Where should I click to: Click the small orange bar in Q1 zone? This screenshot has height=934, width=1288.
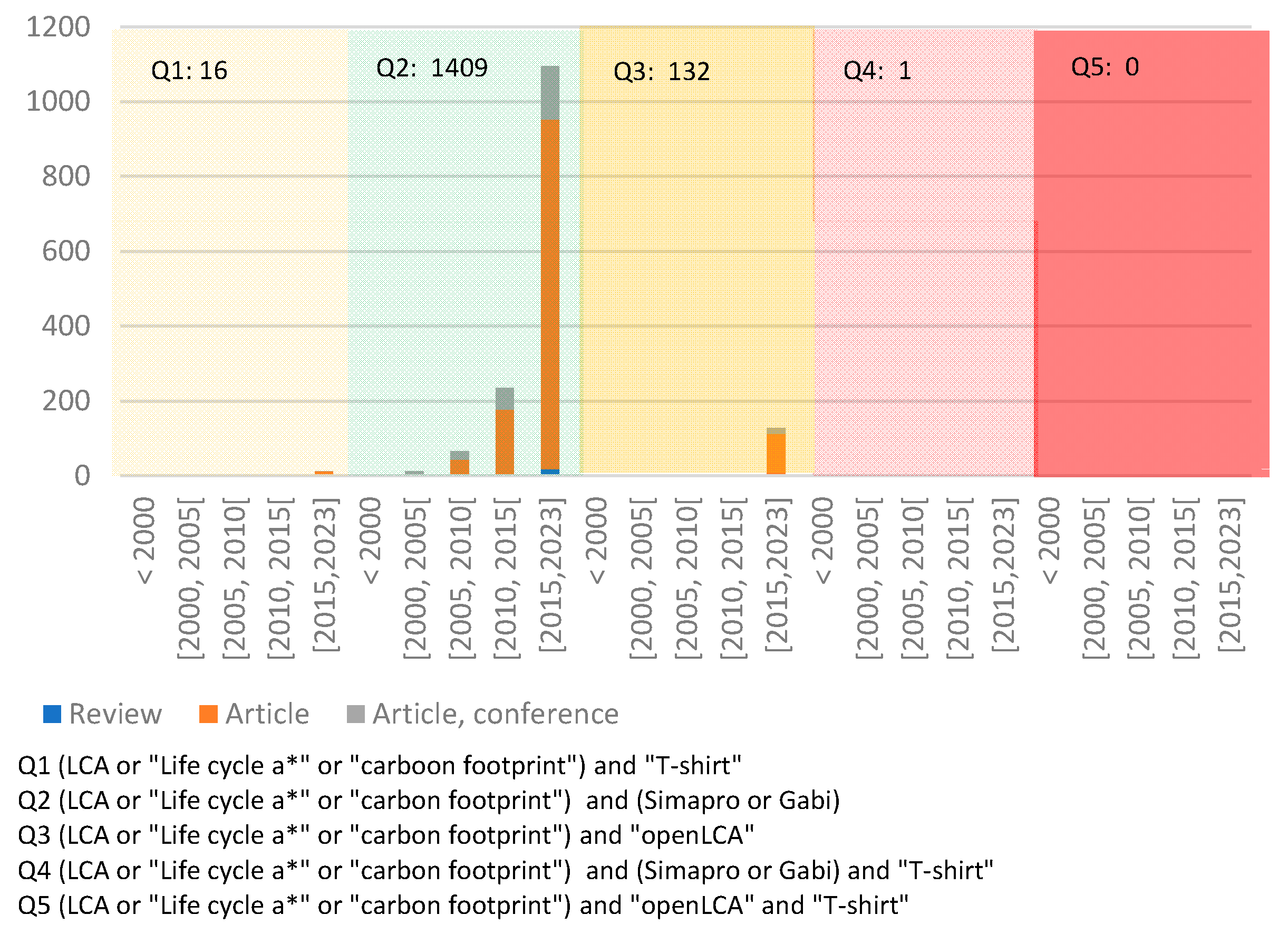coord(324,472)
